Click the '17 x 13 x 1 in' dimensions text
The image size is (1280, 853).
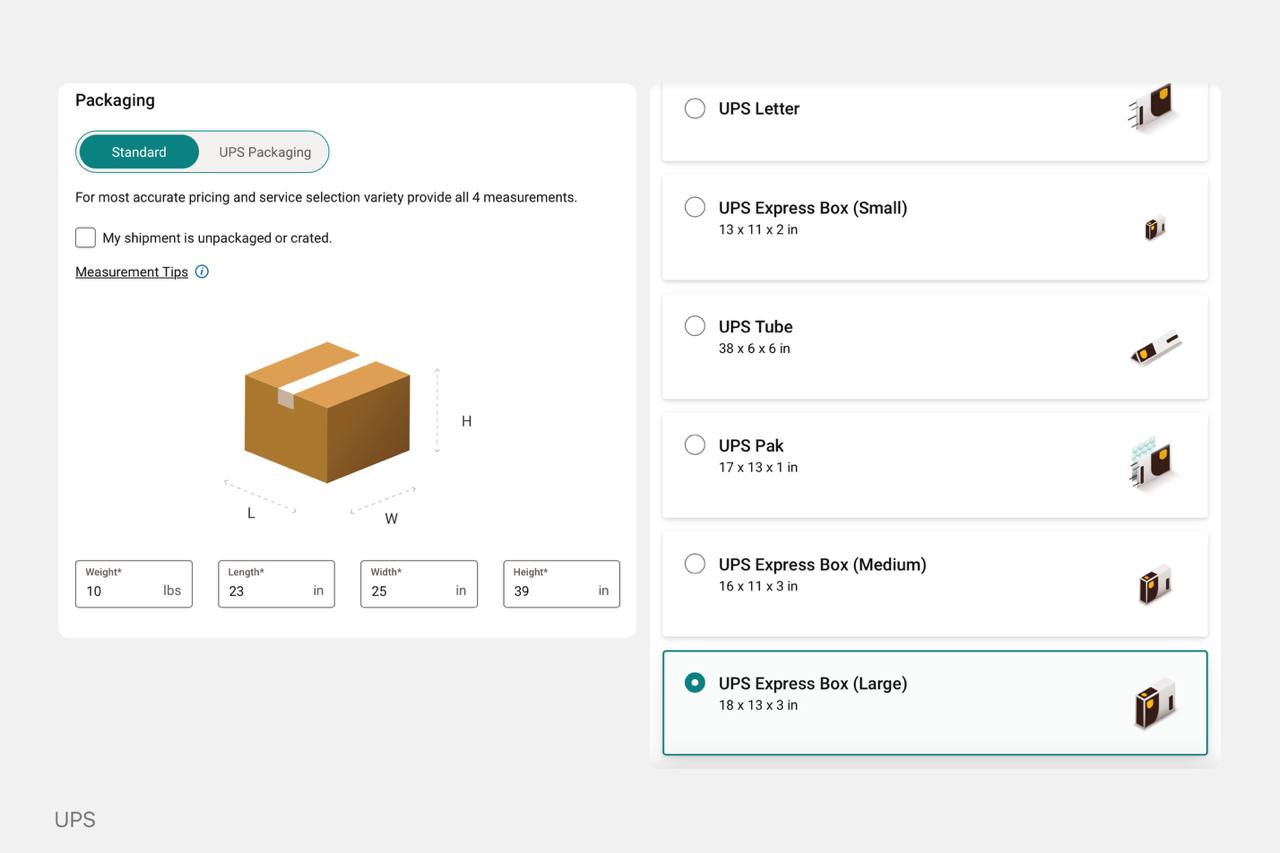point(758,468)
